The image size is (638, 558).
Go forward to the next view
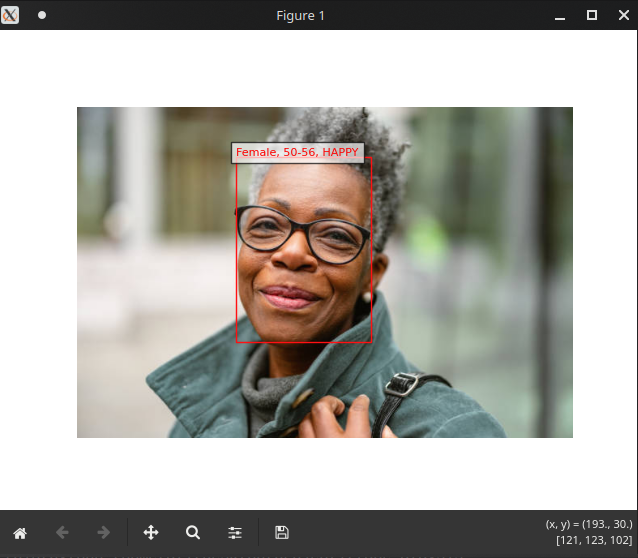(104, 533)
